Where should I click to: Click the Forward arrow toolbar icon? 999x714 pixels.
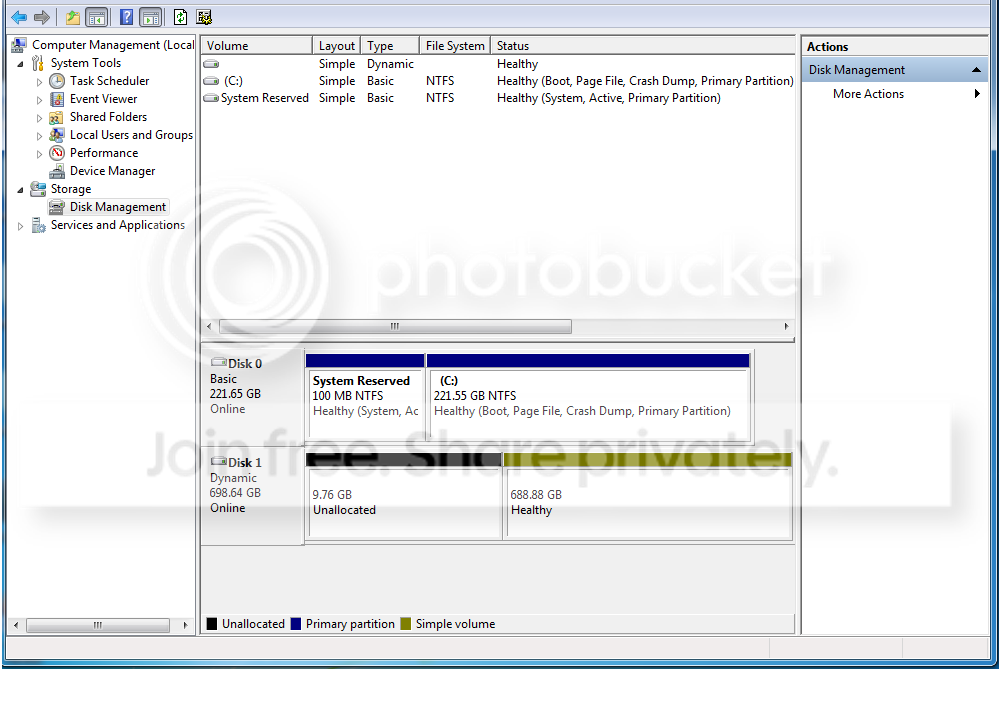[x=42, y=17]
